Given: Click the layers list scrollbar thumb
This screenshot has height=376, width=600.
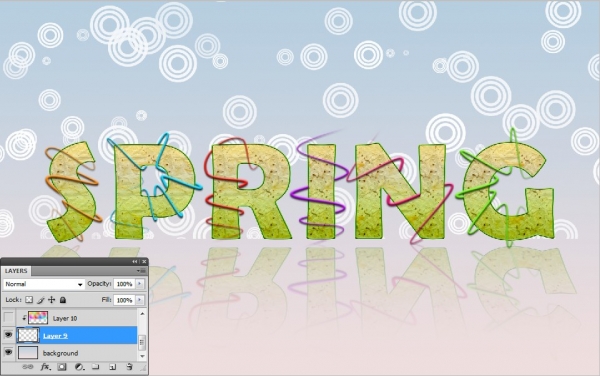Looking at the screenshot, I should 142,342.
